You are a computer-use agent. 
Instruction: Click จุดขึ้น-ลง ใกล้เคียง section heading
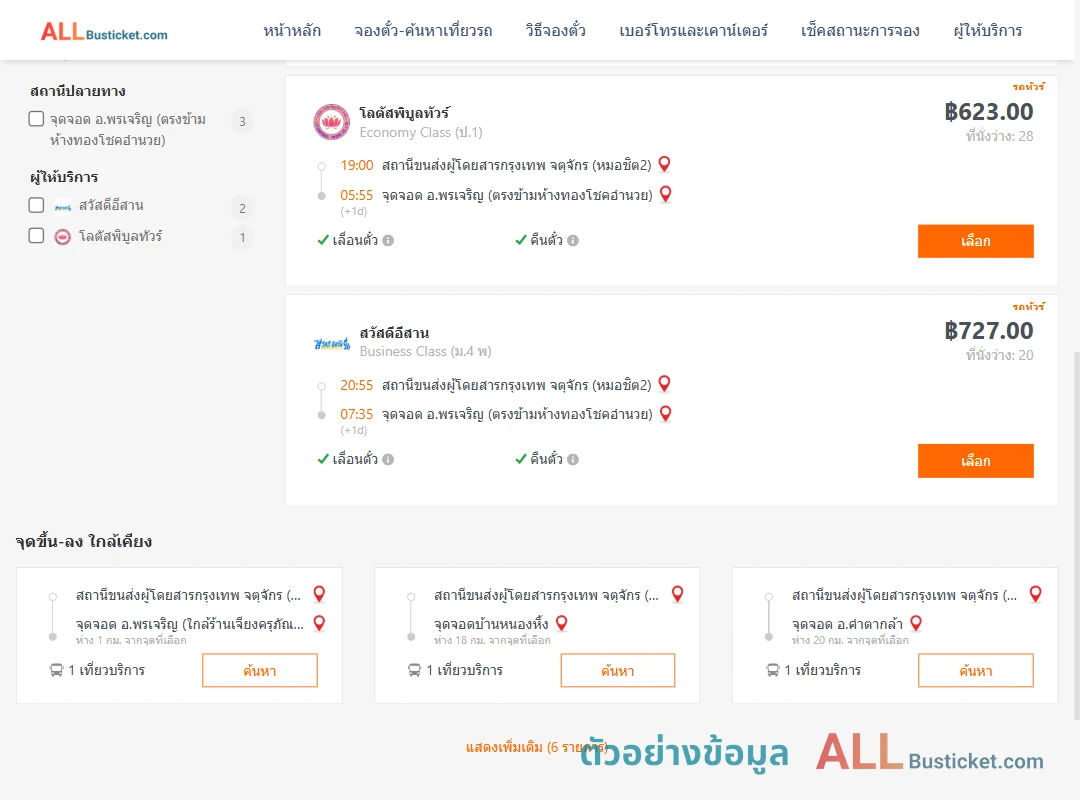pyautogui.click(x=83, y=542)
